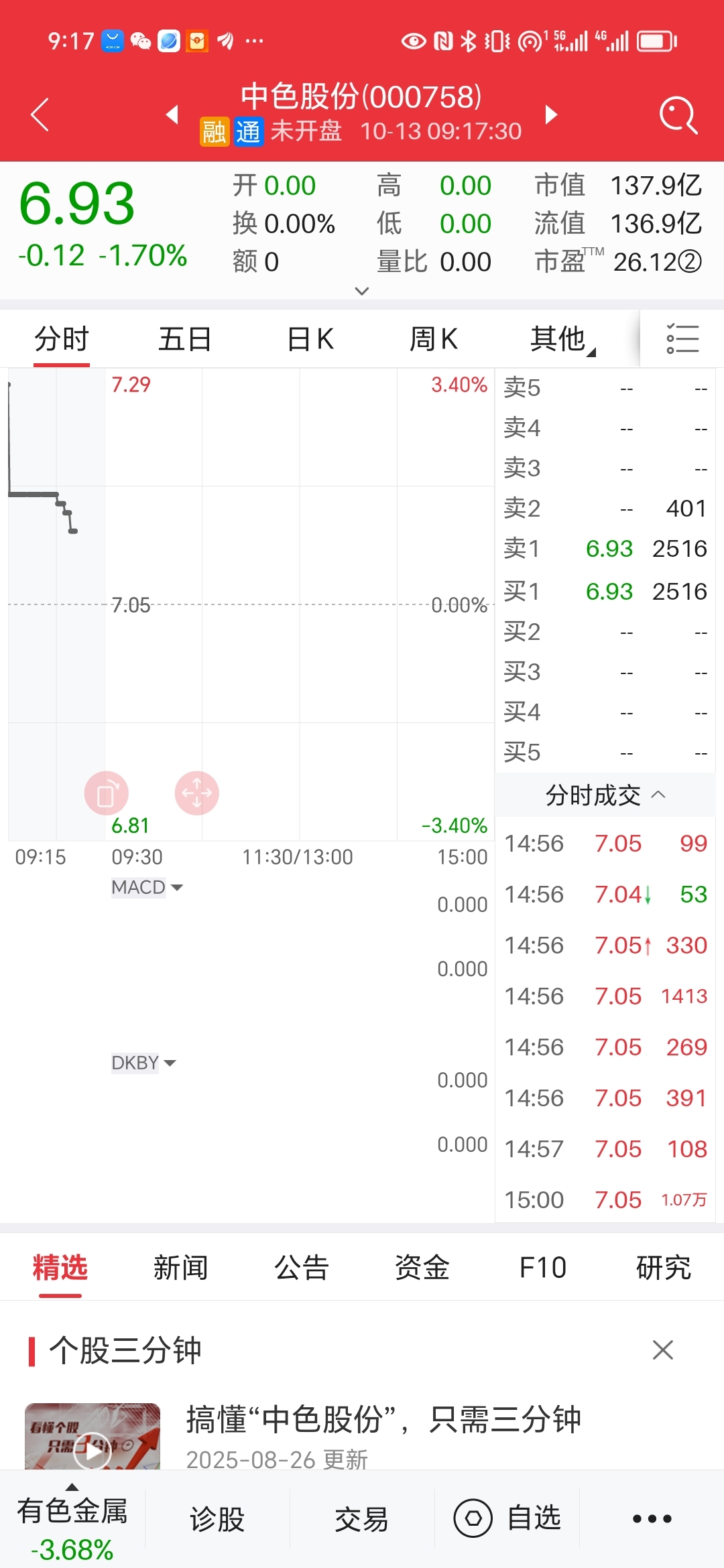Select the 资金 tab

(x=422, y=1268)
